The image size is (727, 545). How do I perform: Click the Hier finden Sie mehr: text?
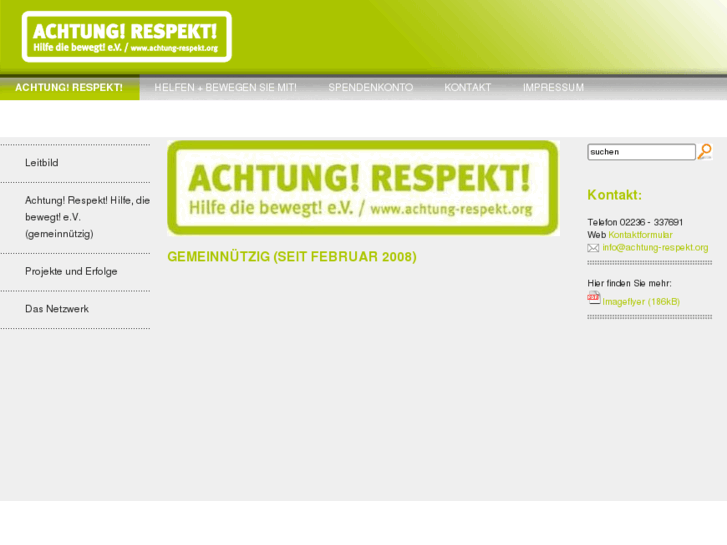[x=629, y=283]
